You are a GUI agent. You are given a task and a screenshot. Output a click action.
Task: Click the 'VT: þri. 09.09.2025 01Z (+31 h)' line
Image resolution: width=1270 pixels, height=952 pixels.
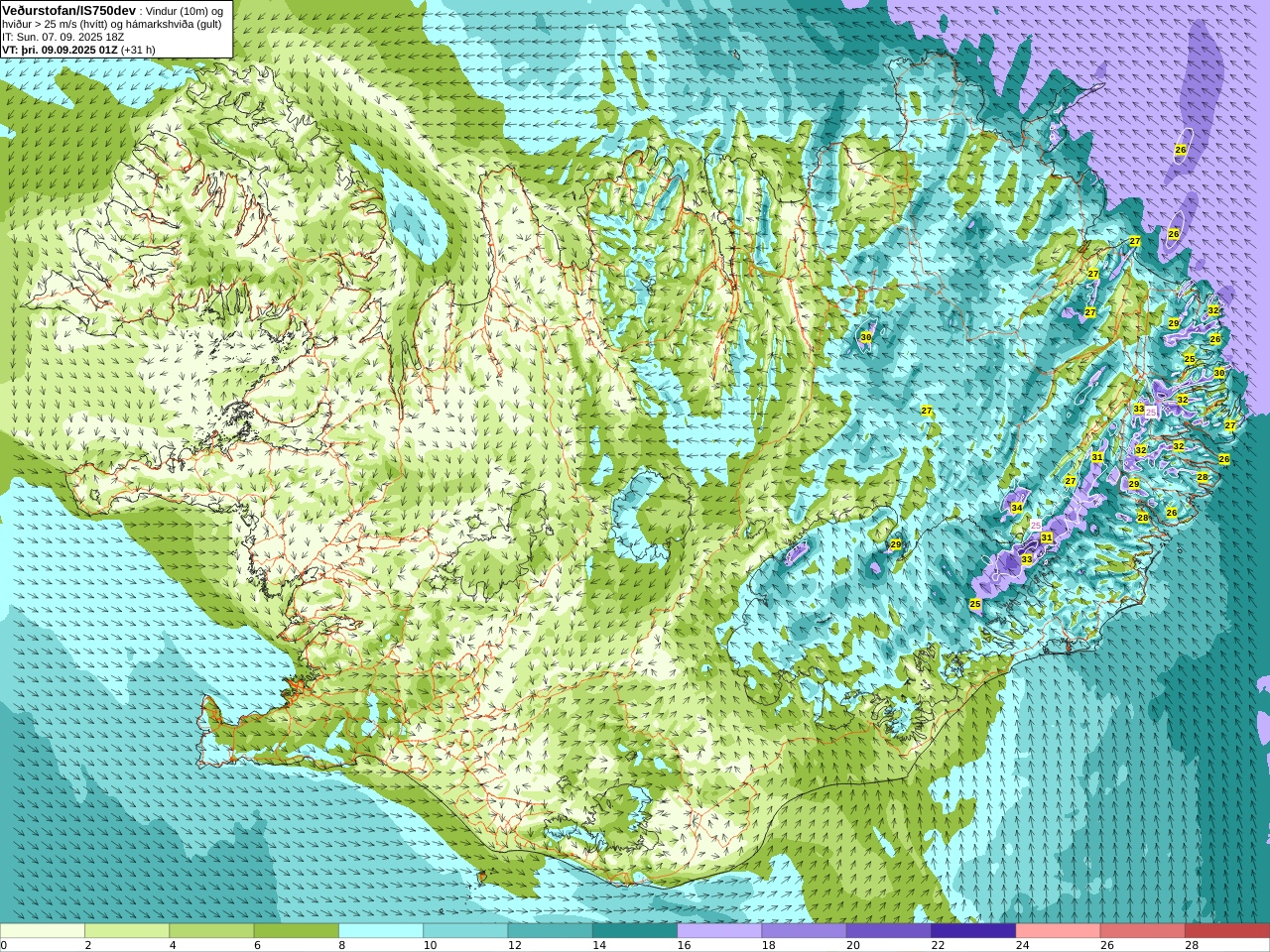point(78,49)
